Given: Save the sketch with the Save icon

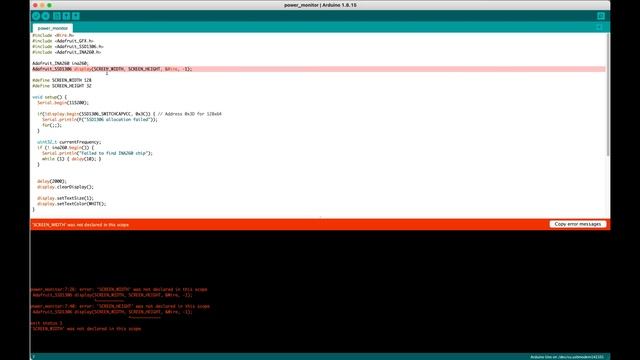Looking at the screenshot, I should 76,16.
